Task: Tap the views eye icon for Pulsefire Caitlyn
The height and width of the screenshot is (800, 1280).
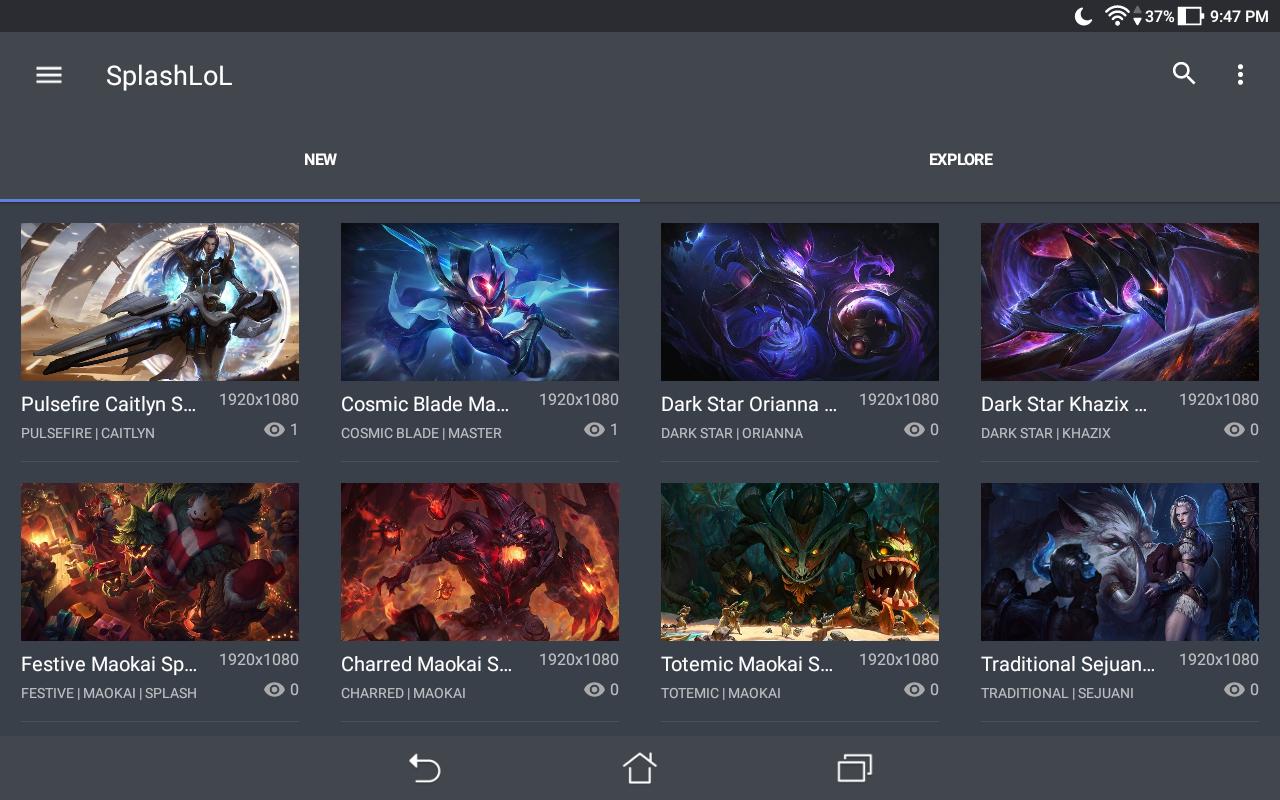Action: (x=274, y=429)
